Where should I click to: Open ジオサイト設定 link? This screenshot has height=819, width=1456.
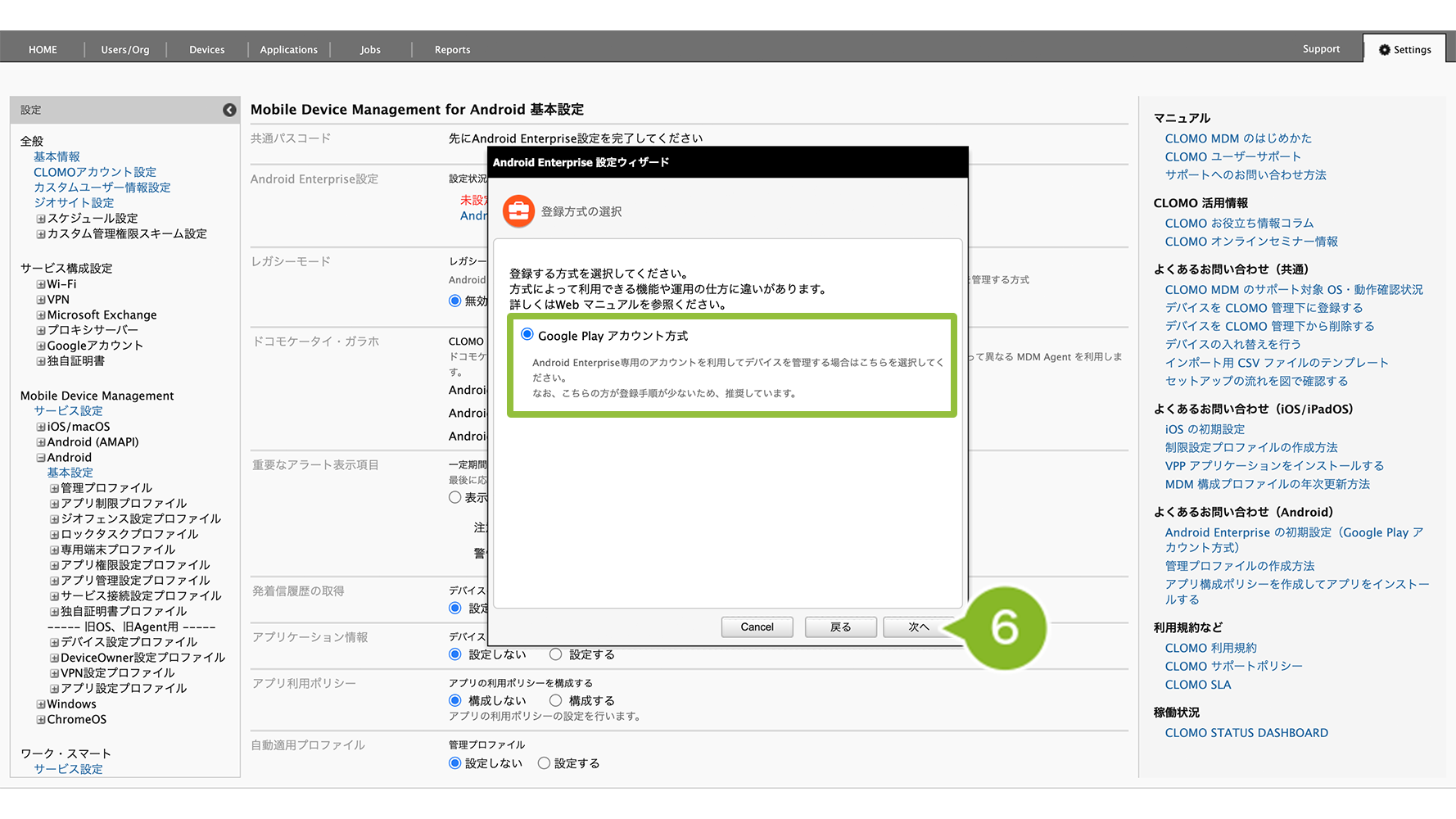(x=74, y=203)
